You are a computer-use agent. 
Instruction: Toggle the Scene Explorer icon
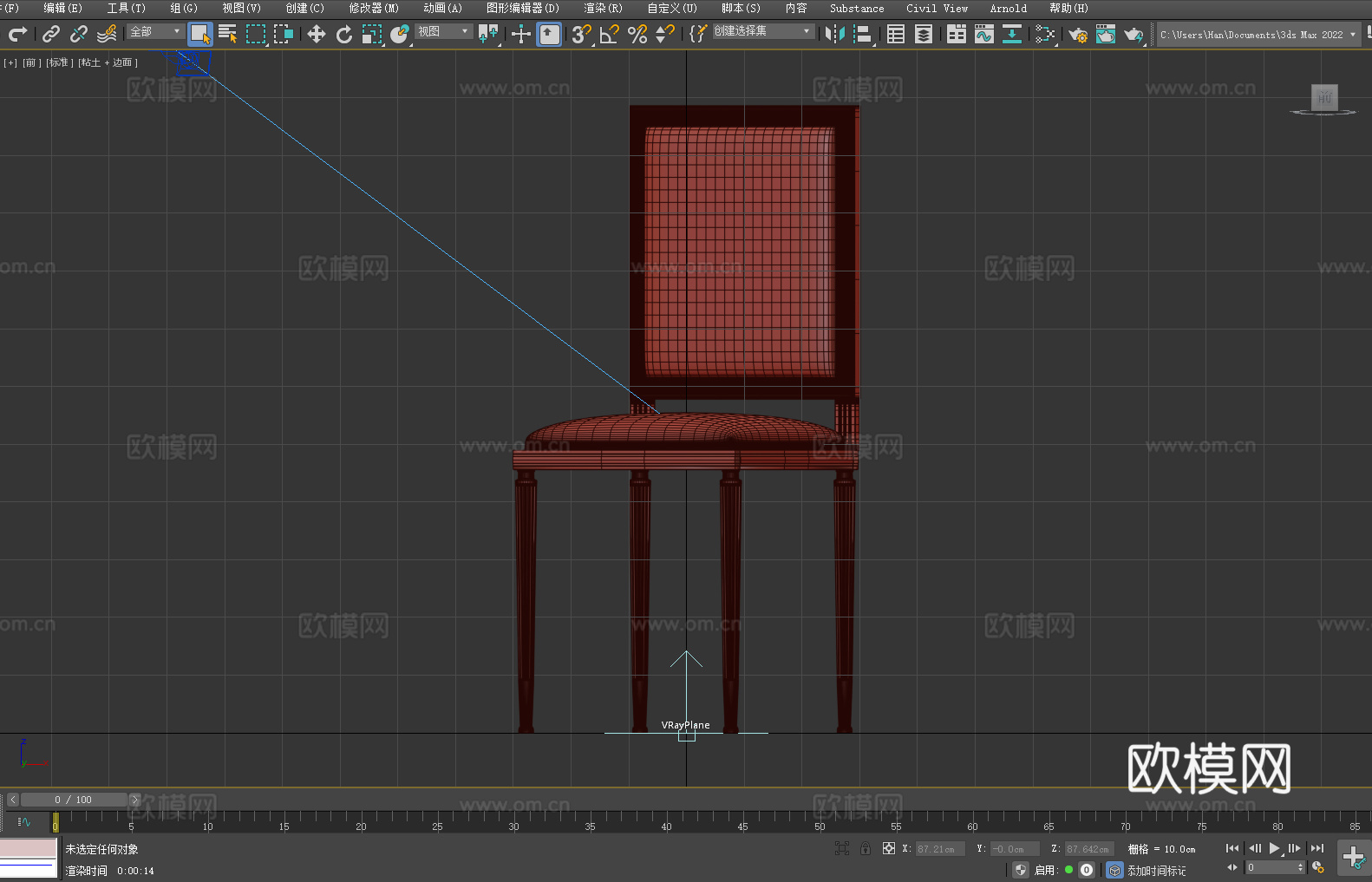pyautogui.click(x=896, y=34)
